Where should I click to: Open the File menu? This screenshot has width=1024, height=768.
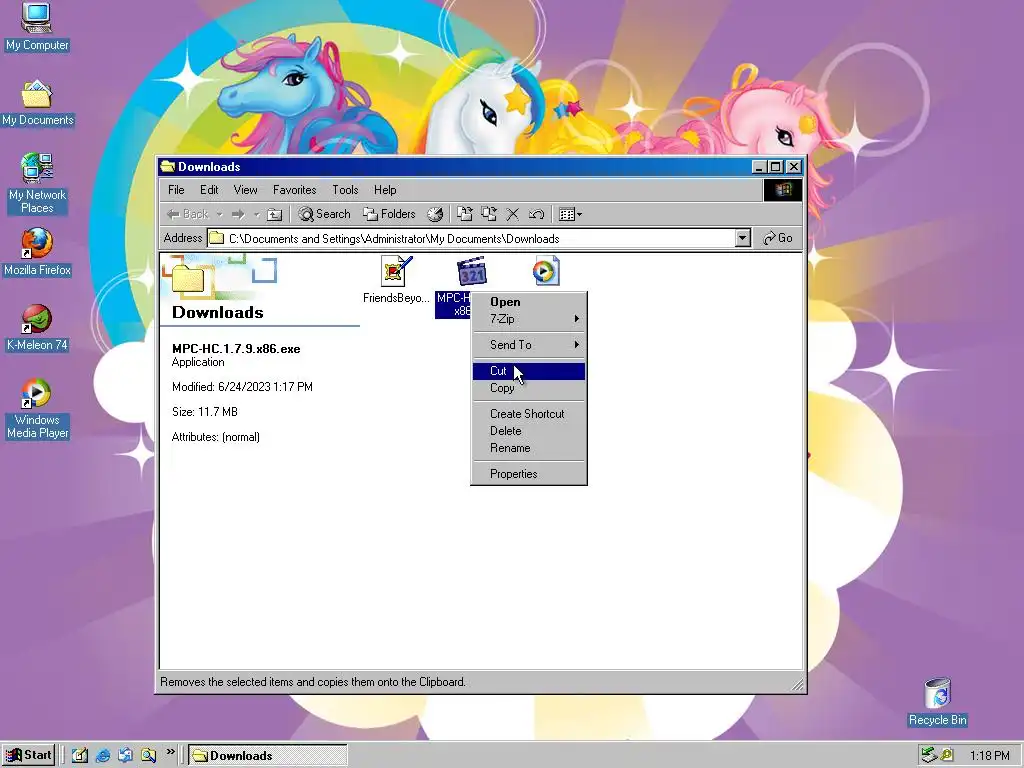pos(176,190)
